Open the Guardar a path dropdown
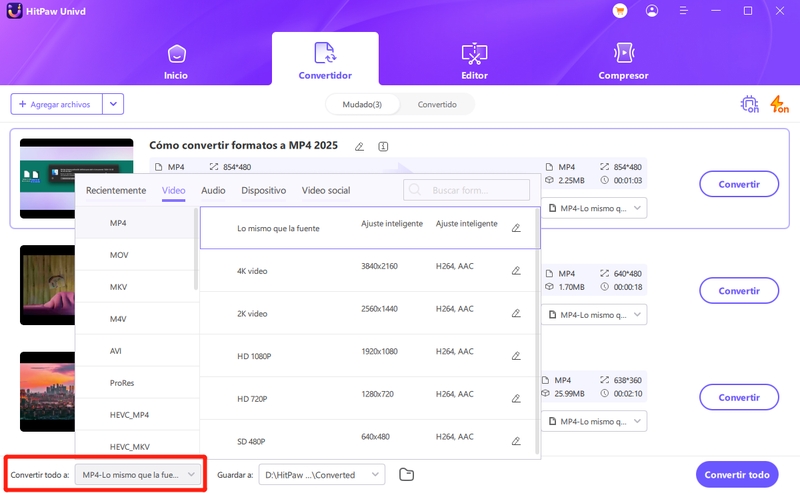Screen dimensions: 800x493 (x=321, y=475)
